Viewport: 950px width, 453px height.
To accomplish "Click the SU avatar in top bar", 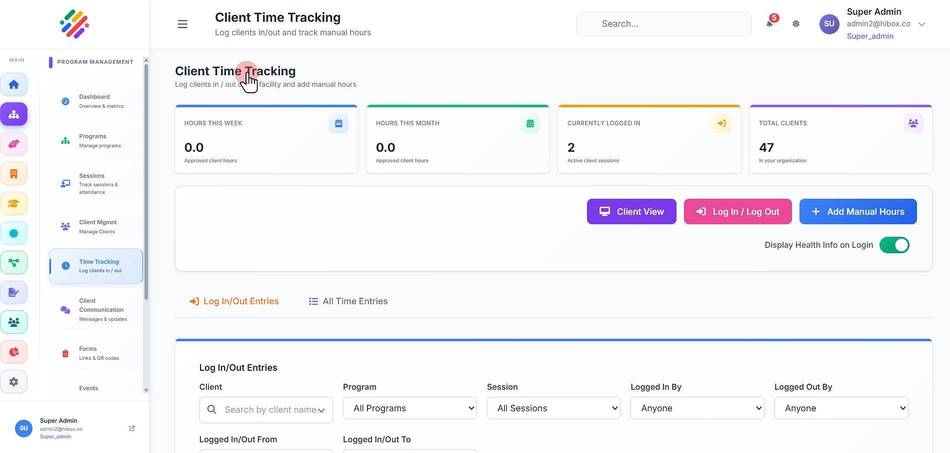I will pyautogui.click(x=829, y=24).
